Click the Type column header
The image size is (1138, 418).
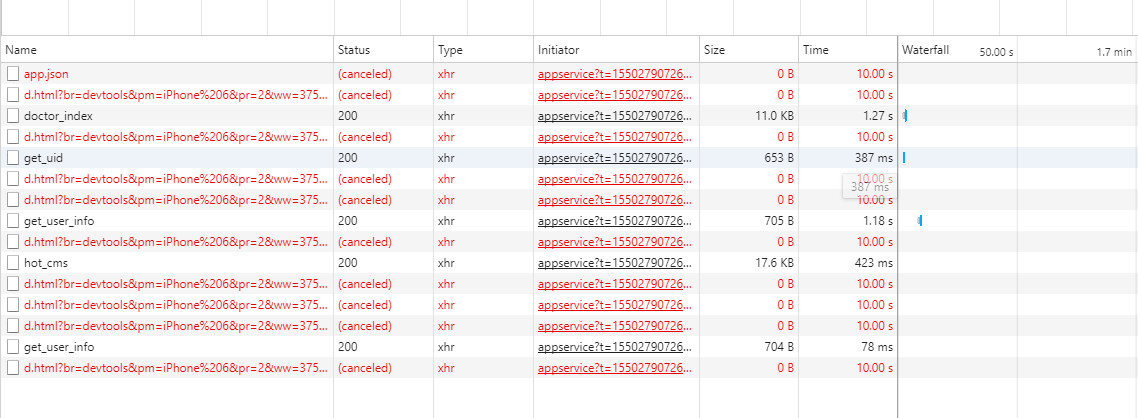[x=451, y=49]
